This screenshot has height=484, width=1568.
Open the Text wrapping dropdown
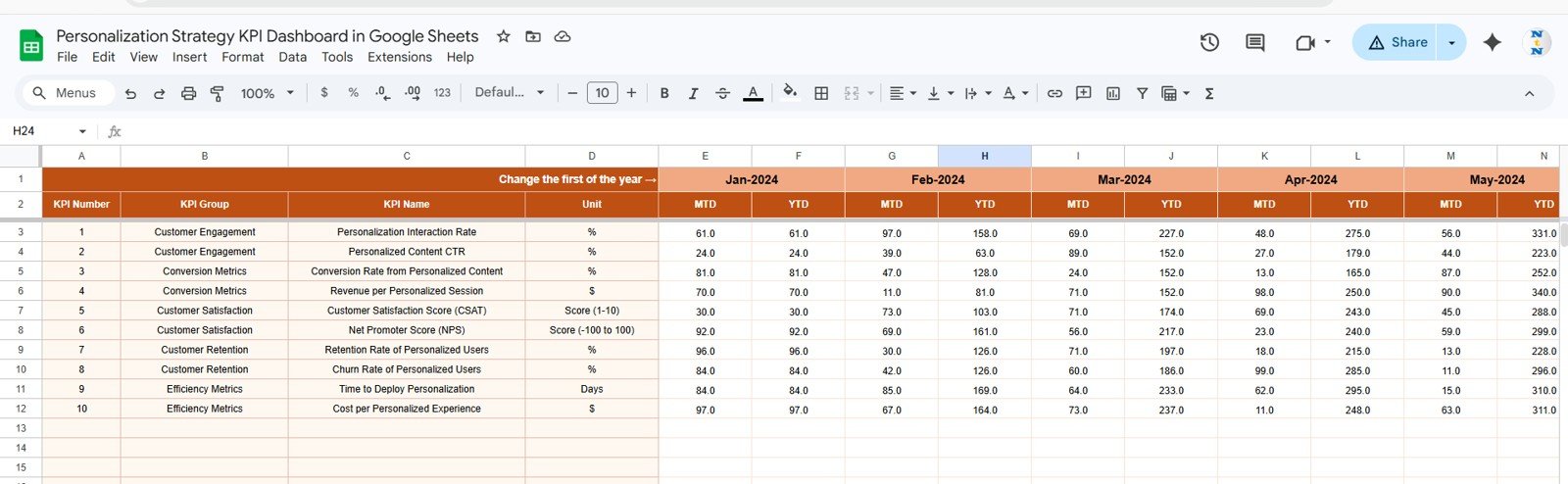977,93
